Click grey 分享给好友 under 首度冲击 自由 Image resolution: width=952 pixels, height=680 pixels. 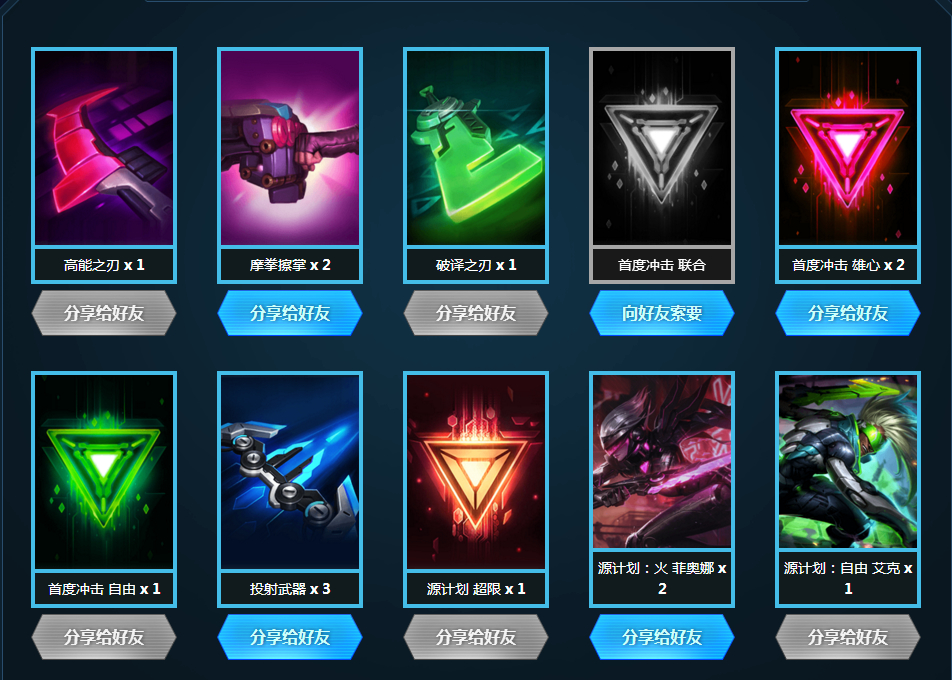(x=104, y=637)
